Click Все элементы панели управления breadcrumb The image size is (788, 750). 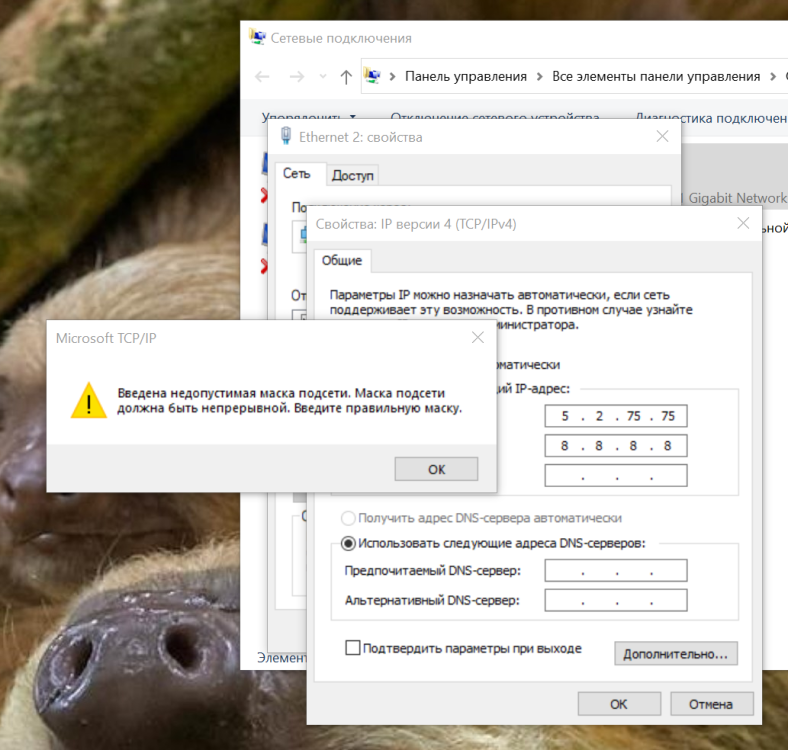click(656, 76)
